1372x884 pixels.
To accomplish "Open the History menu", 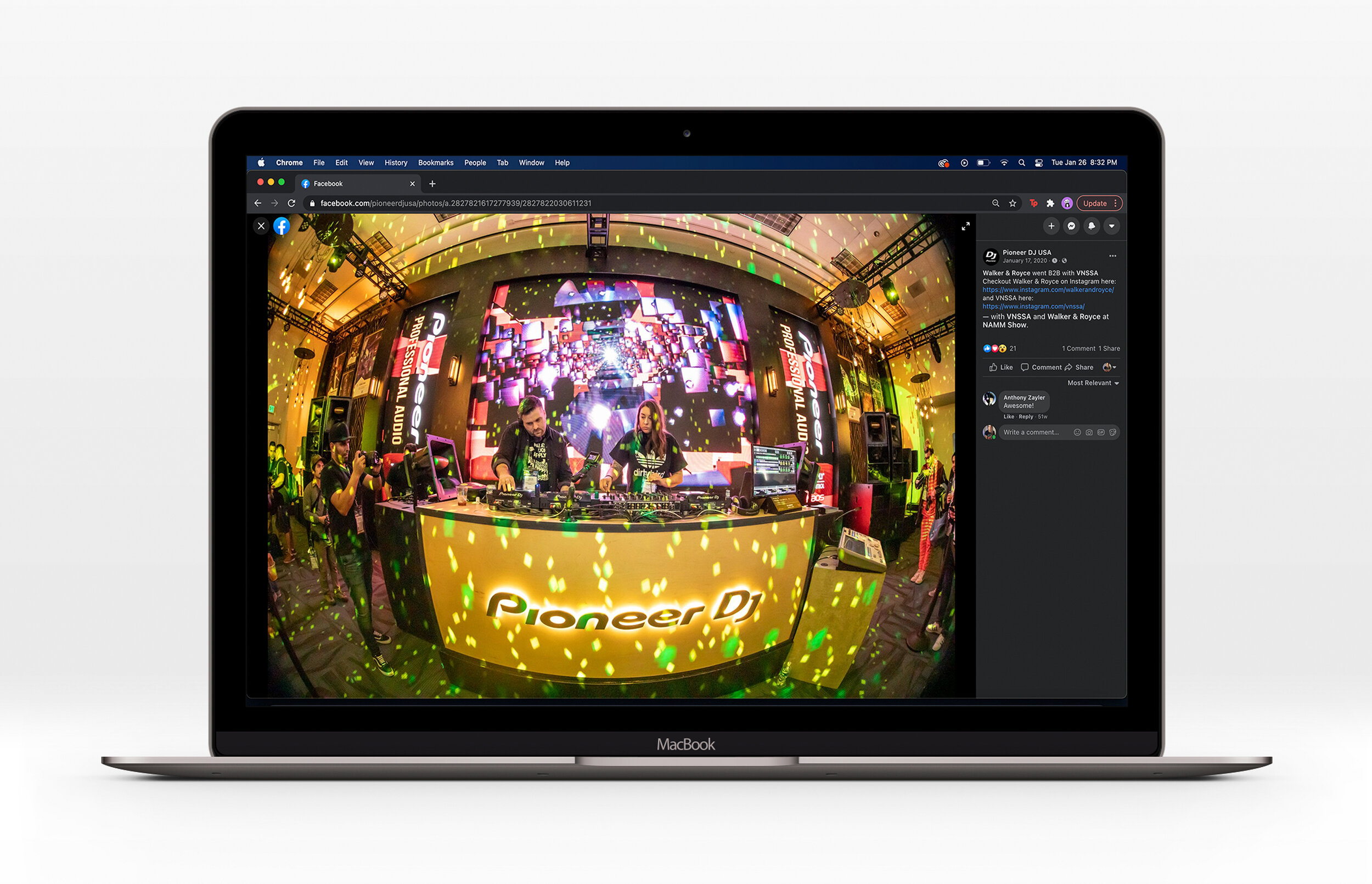I will [396, 163].
